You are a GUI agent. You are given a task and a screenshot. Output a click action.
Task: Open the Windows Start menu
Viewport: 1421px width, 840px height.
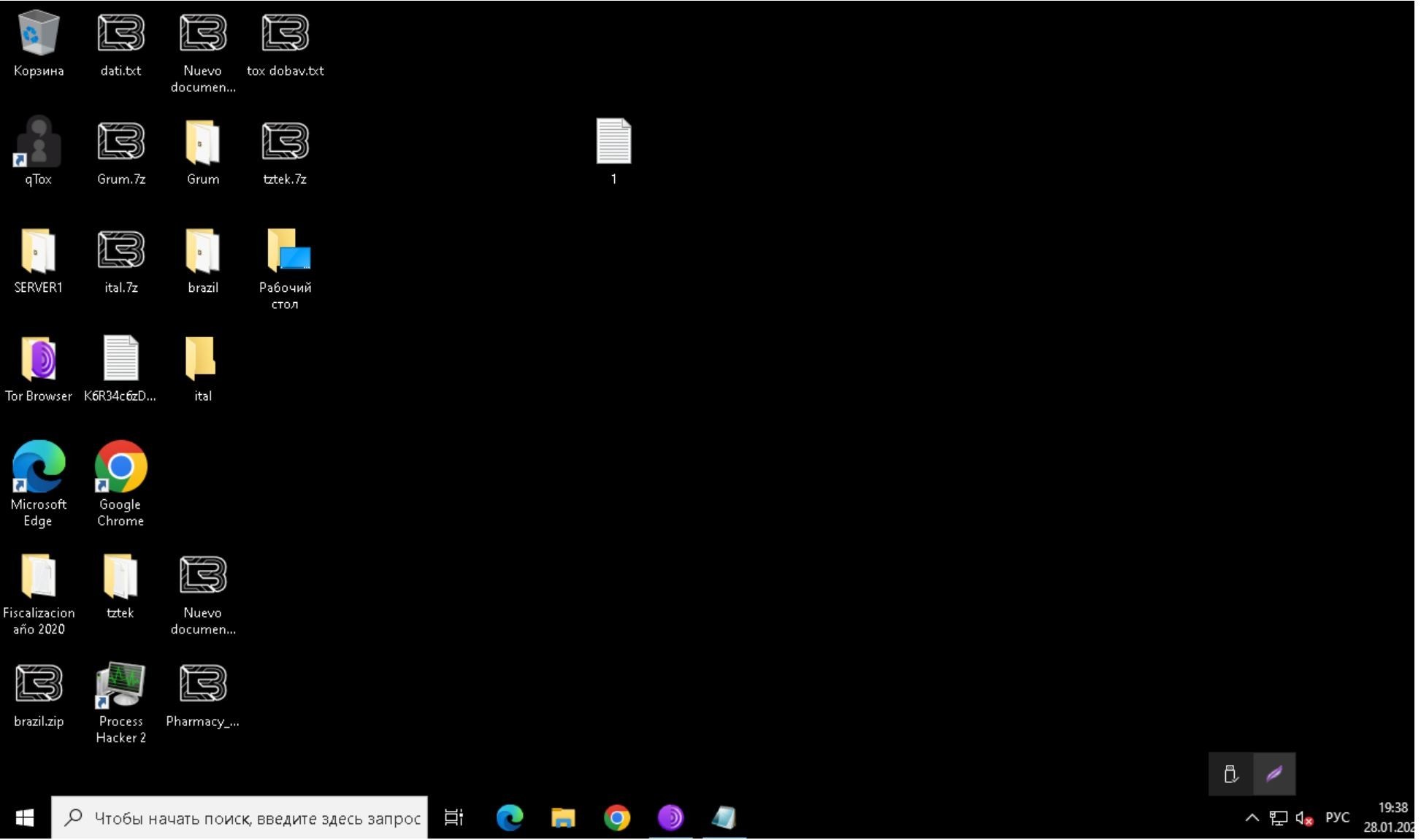click(25, 818)
